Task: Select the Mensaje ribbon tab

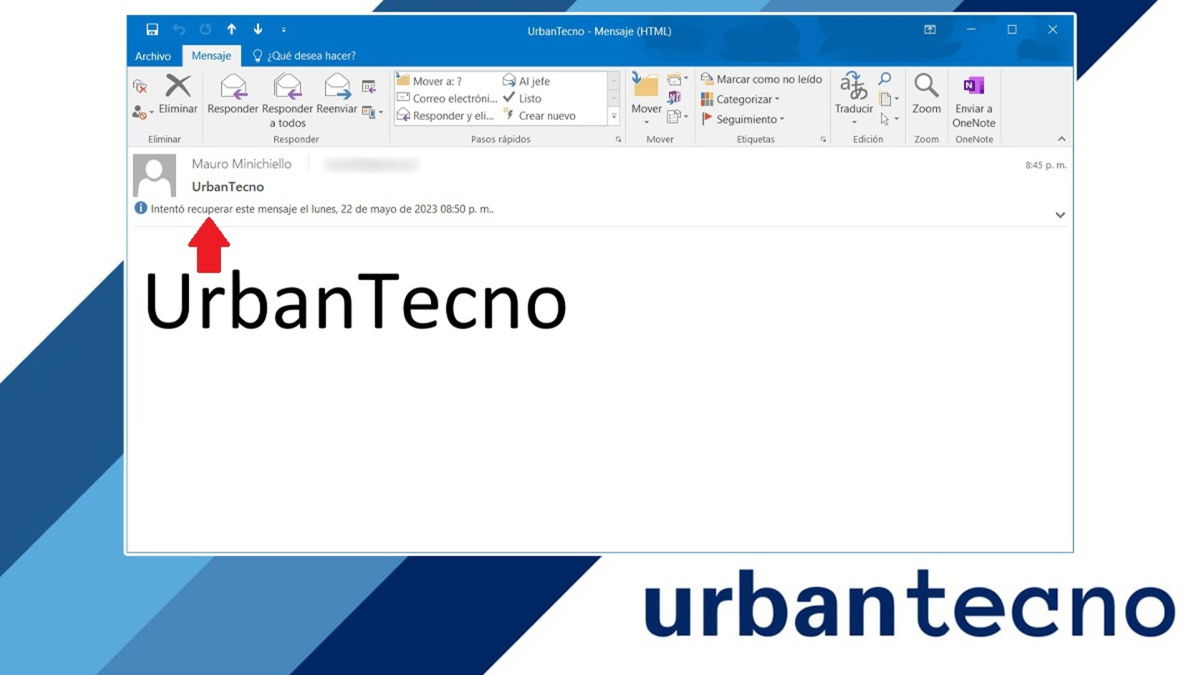Action: 211,56
